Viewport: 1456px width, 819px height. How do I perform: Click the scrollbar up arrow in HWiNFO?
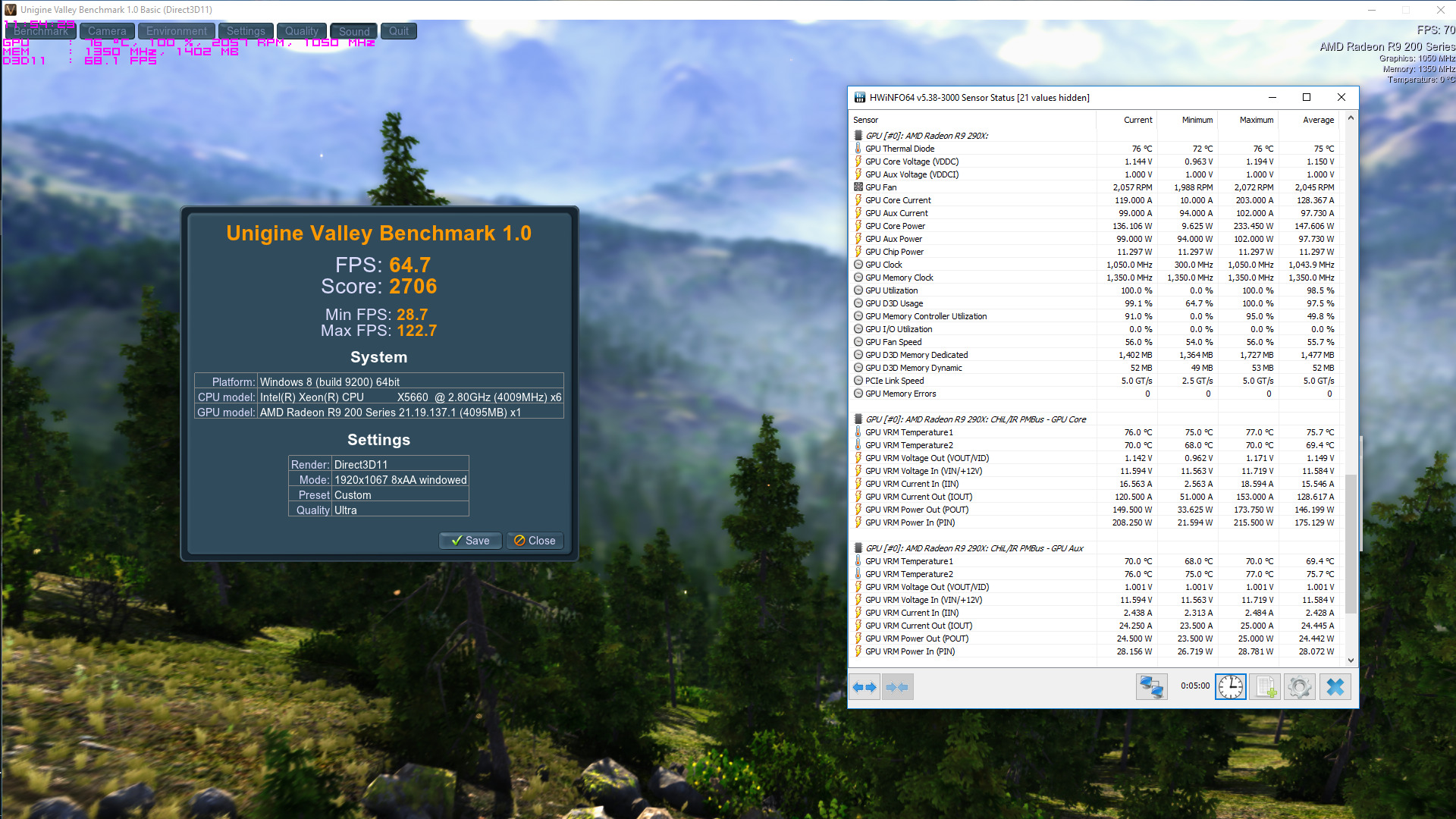[1351, 118]
